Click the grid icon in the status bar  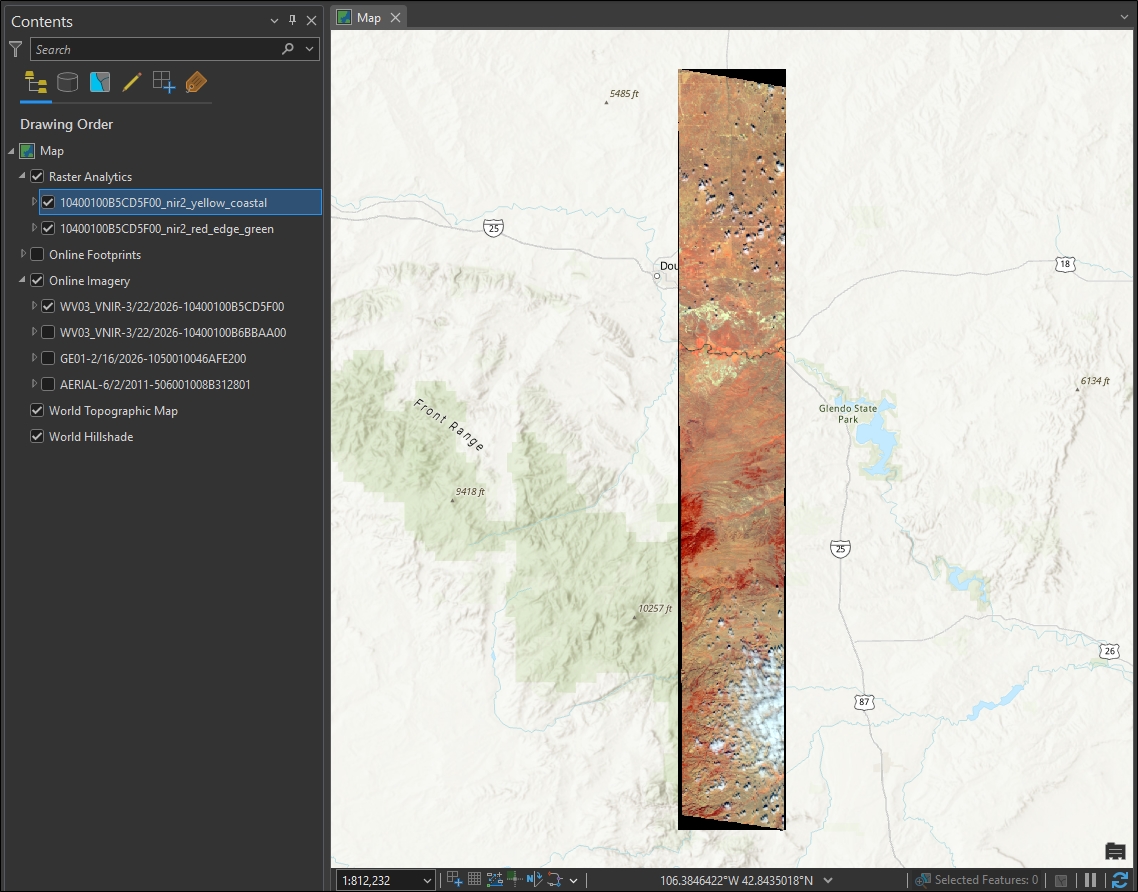[x=474, y=880]
